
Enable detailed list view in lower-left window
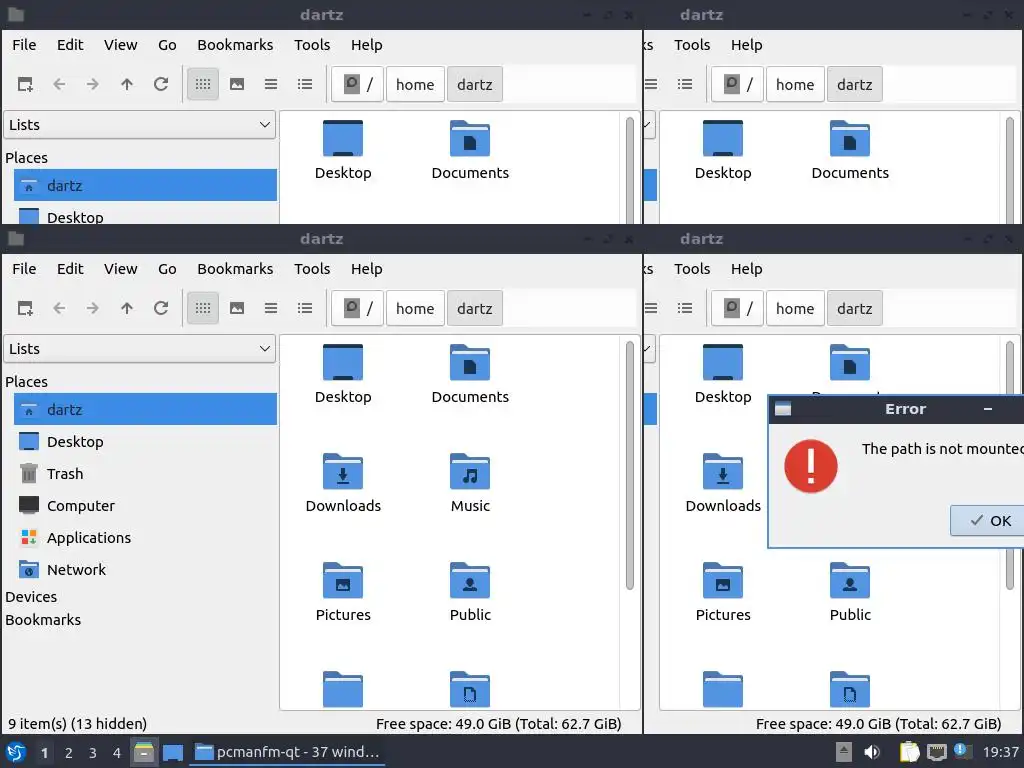pyautogui.click(x=305, y=308)
